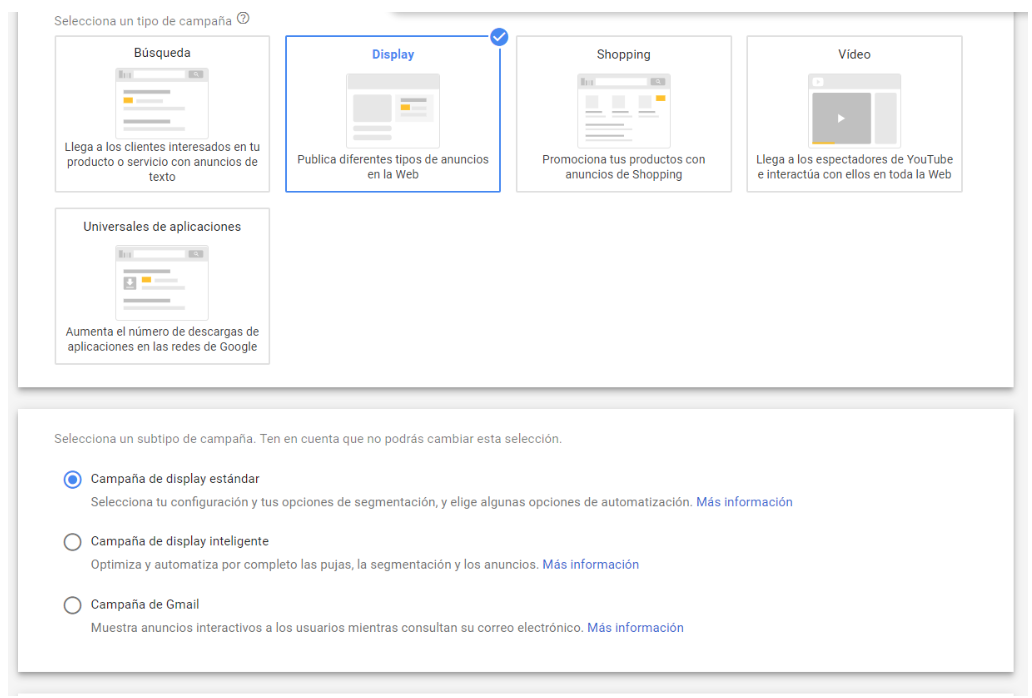Click the Búsqueda campaign preview image
The image size is (1032, 698).
[x=161, y=100]
